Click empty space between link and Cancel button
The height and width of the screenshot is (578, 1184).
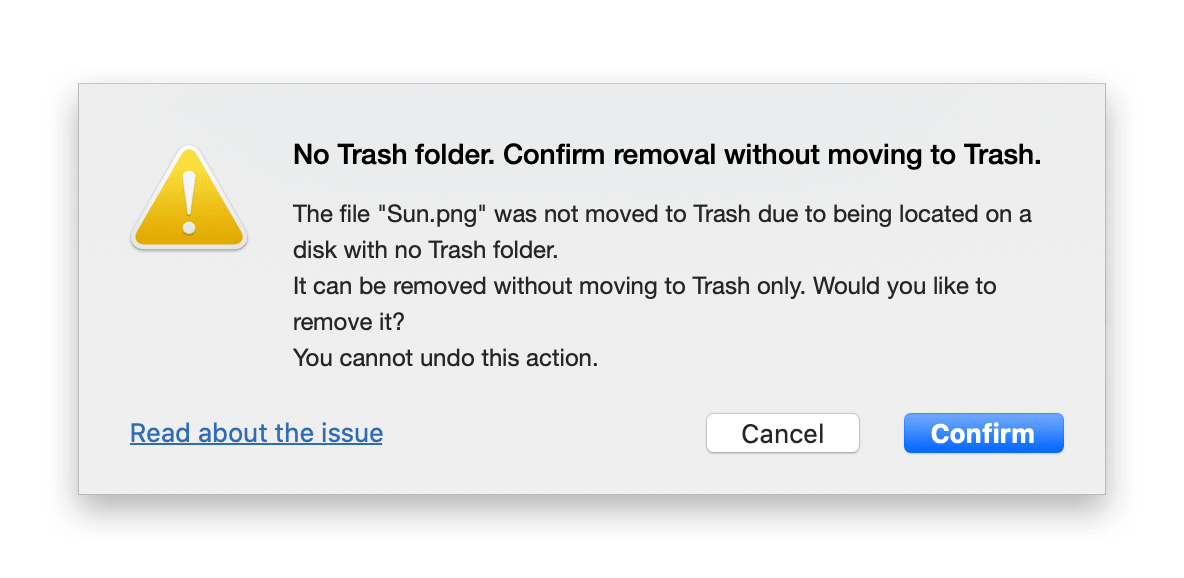click(x=544, y=433)
